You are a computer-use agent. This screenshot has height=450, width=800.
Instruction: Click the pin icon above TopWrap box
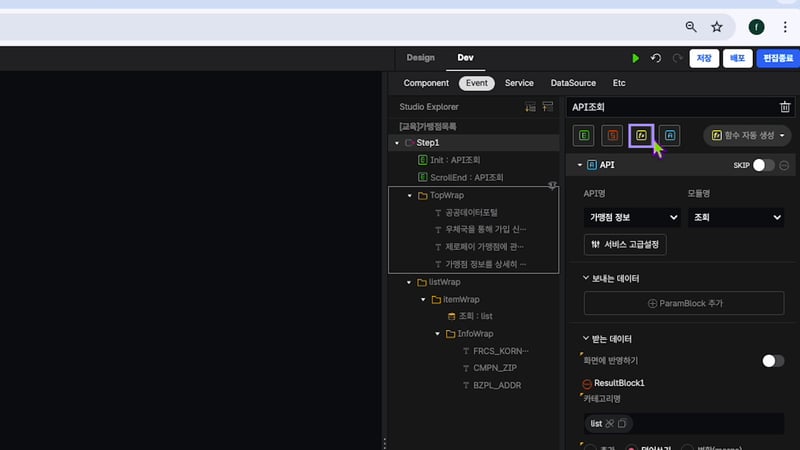pos(552,185)
